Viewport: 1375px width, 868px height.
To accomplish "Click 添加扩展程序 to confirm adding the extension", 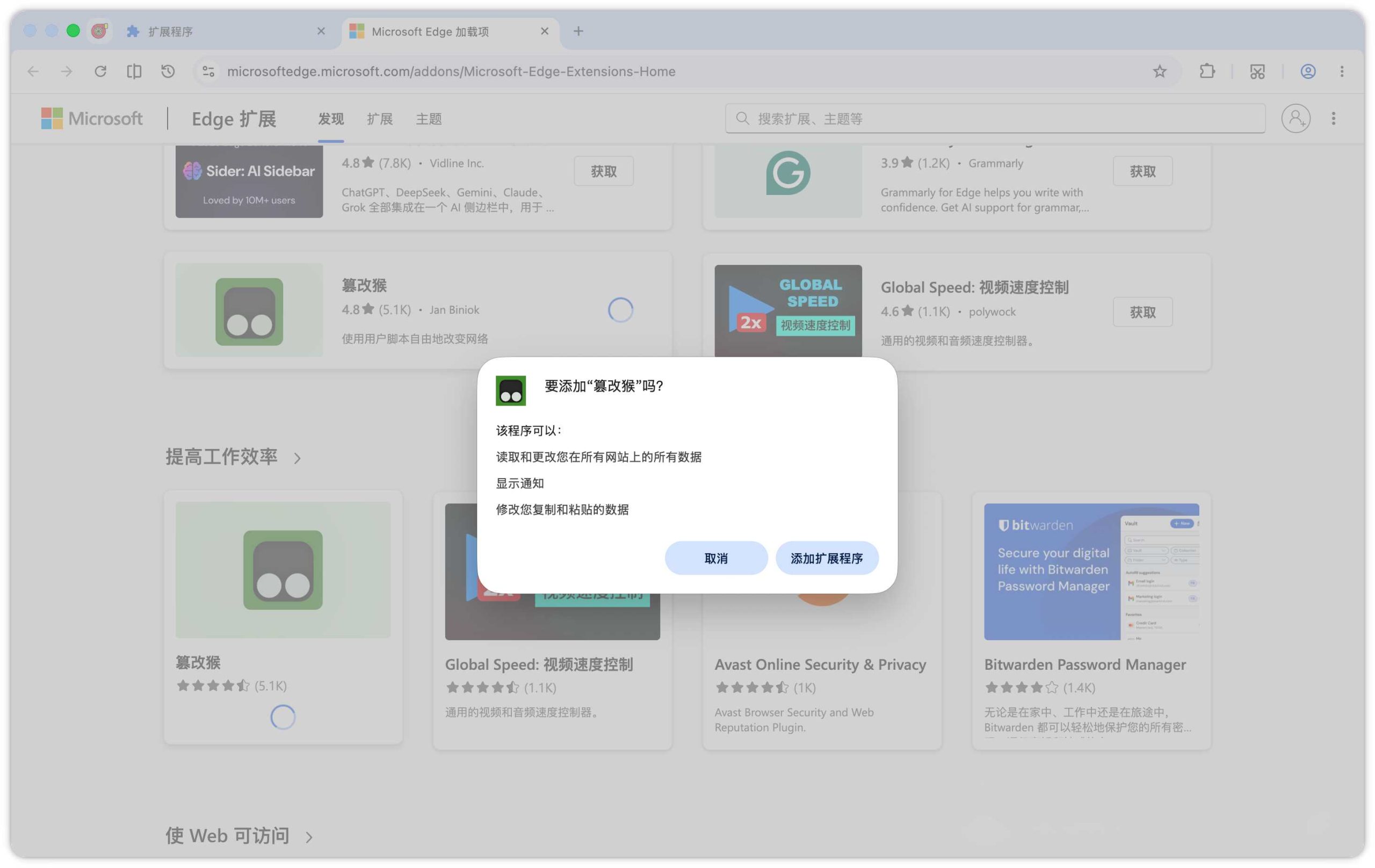I will point(826,558).
